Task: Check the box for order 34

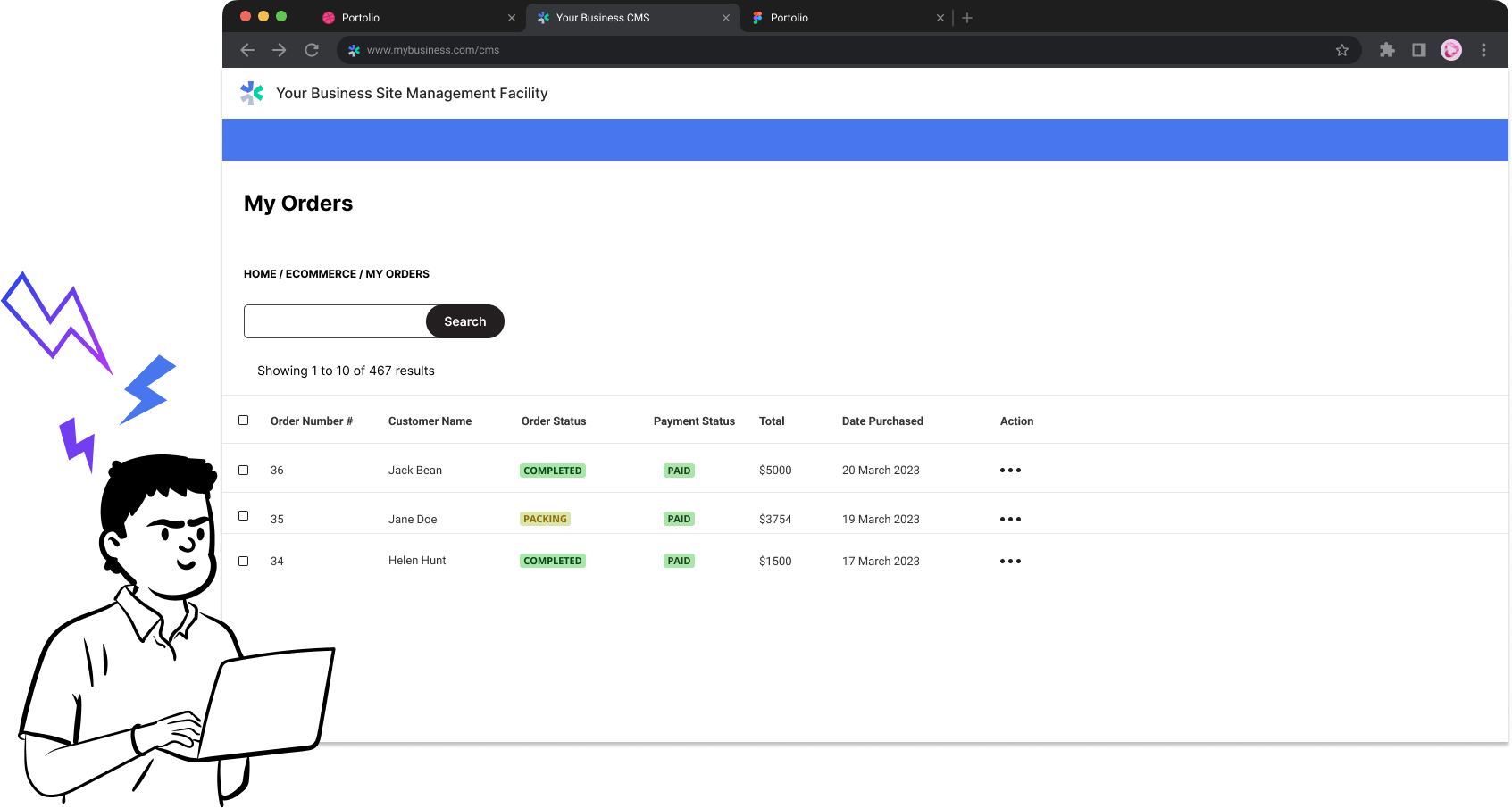Action: point(243,561)
